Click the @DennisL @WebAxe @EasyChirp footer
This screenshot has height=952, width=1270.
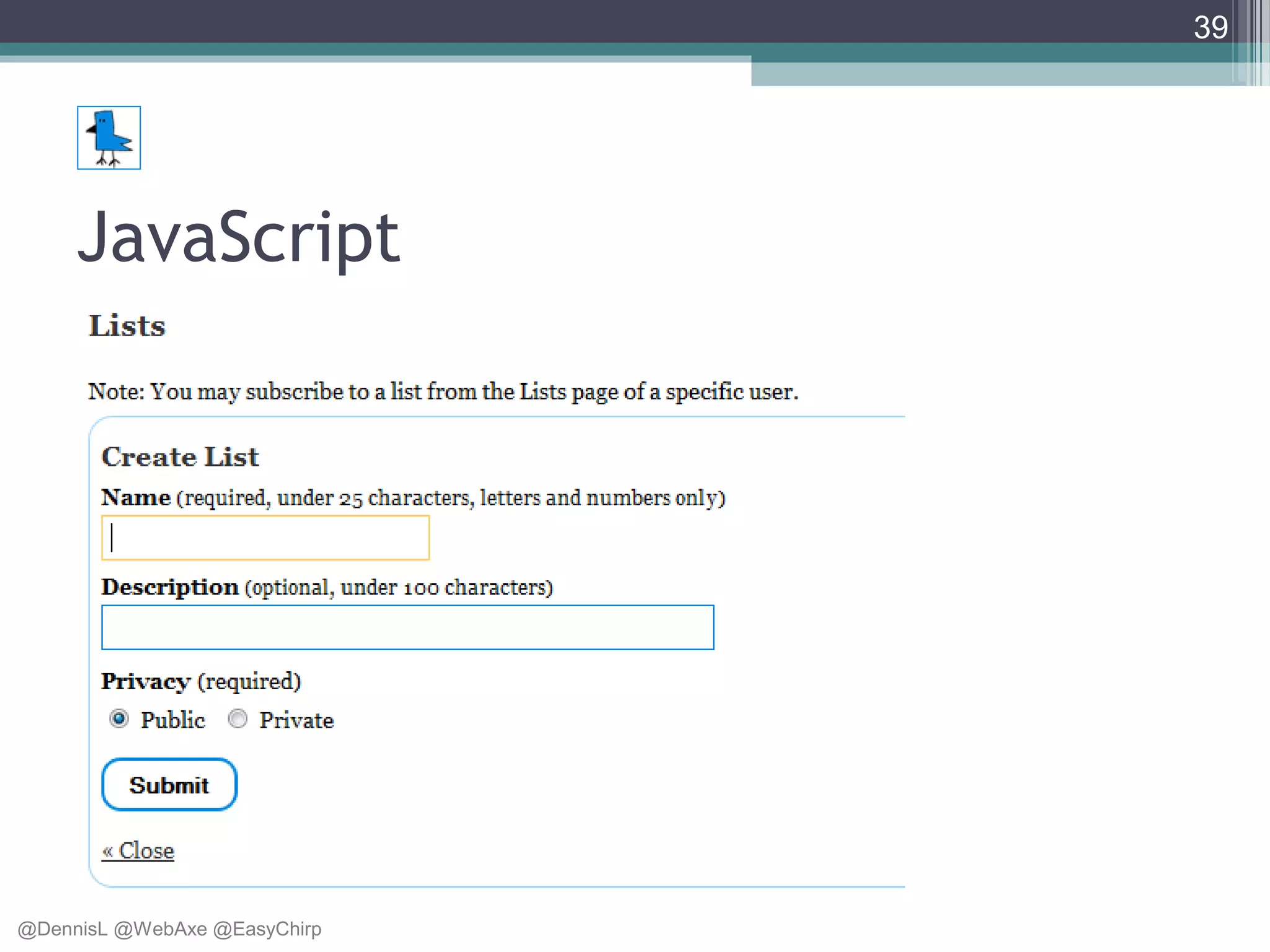(169, 928)
